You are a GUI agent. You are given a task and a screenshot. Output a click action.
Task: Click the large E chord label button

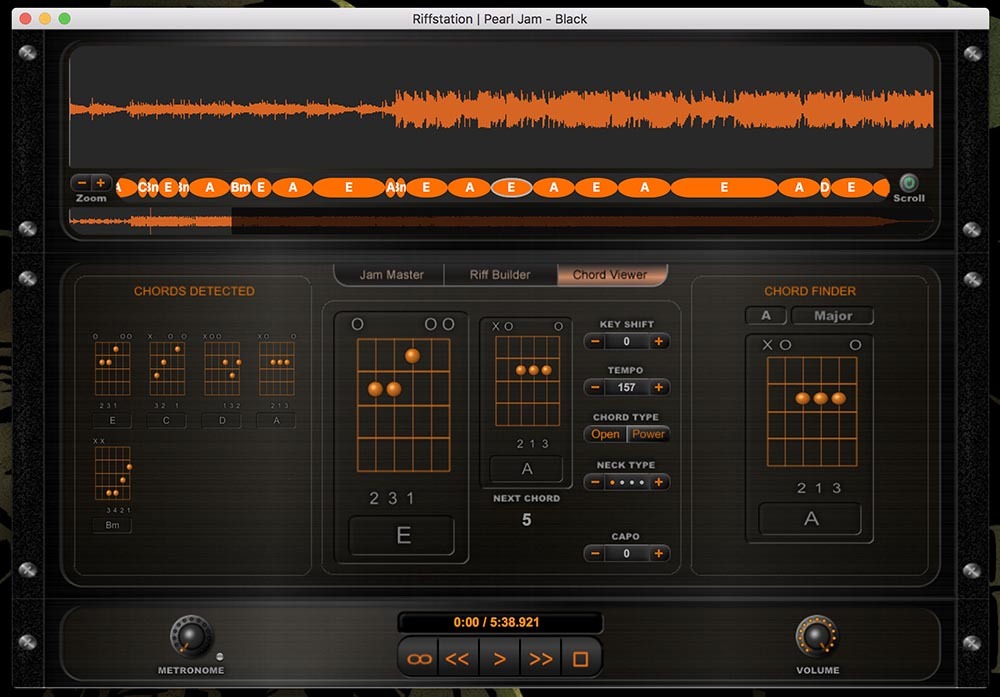(x=401, y=536)
